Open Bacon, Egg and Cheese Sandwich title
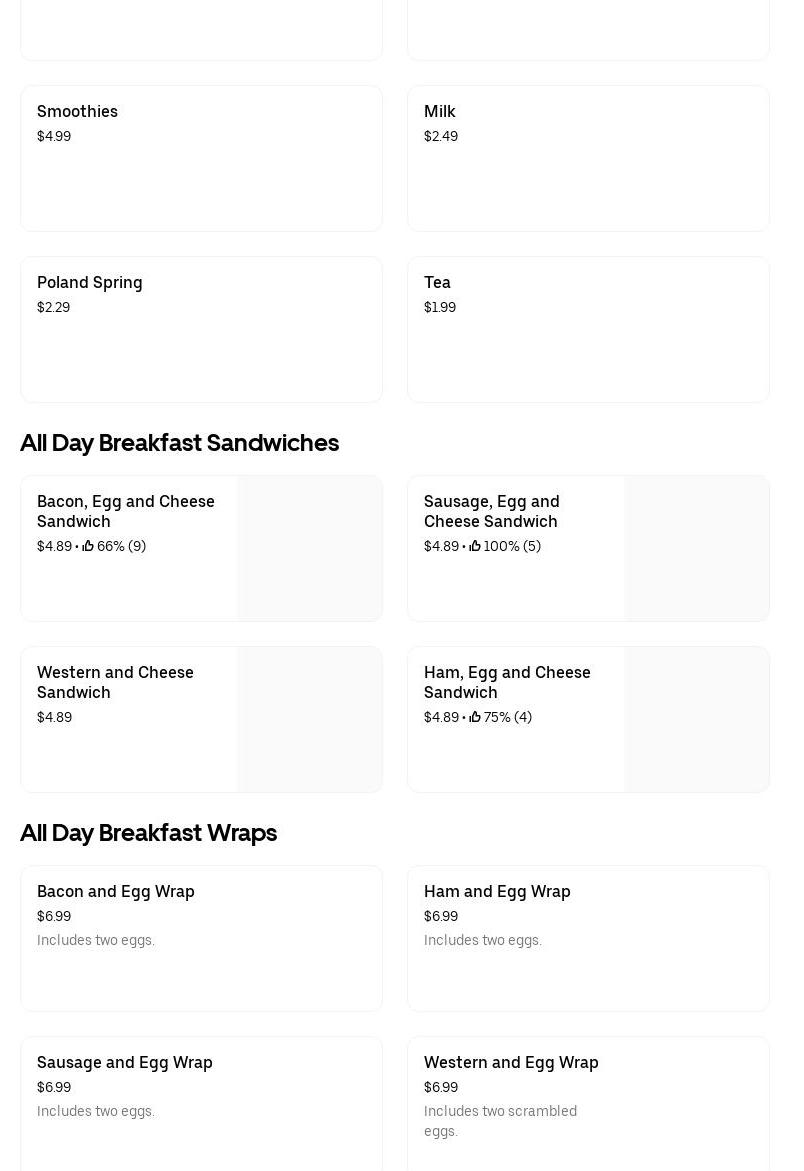 point(126,511)
